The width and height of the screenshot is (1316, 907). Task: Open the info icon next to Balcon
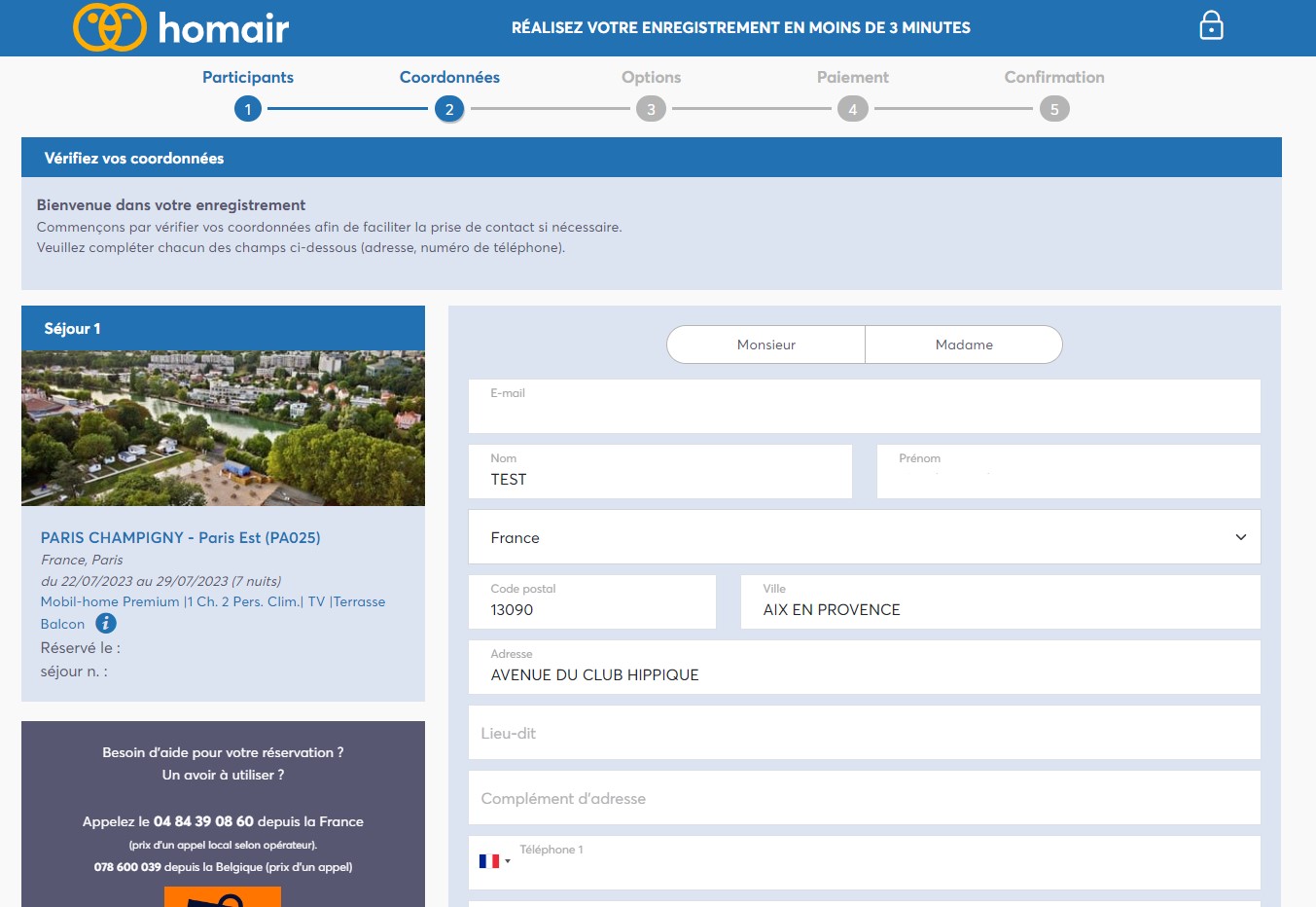click(x=106, y=624)
